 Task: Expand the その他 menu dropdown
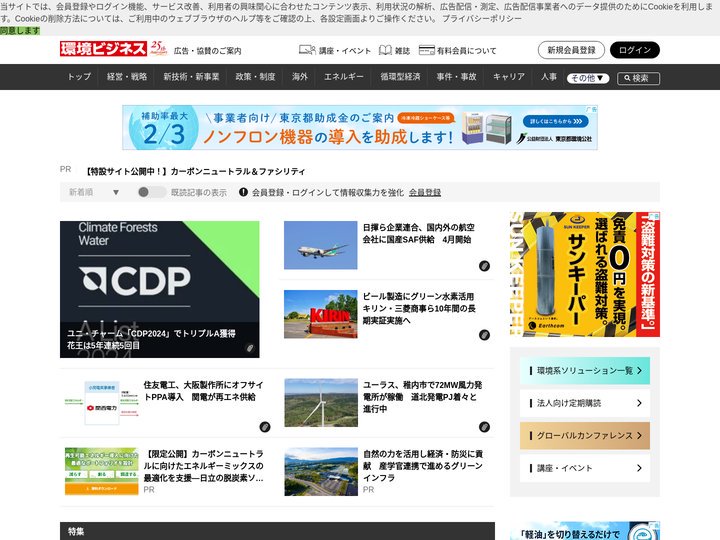(588, 78)
